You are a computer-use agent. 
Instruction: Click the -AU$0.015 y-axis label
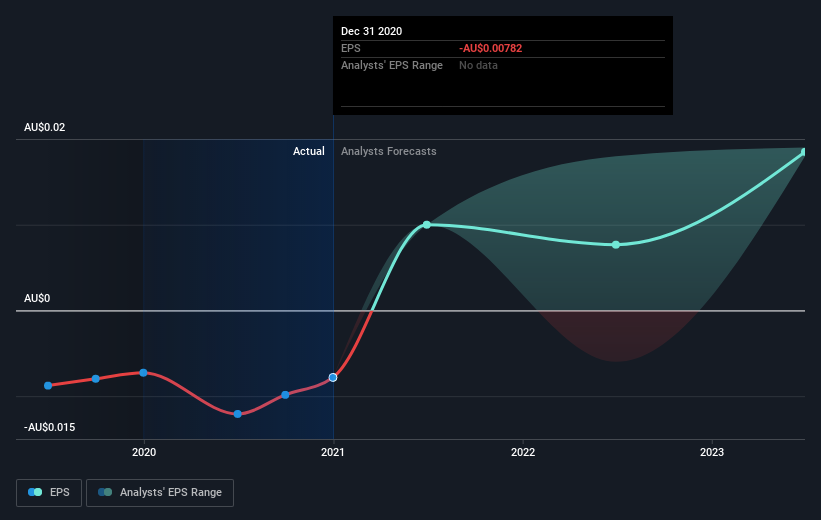click(50, 427)
